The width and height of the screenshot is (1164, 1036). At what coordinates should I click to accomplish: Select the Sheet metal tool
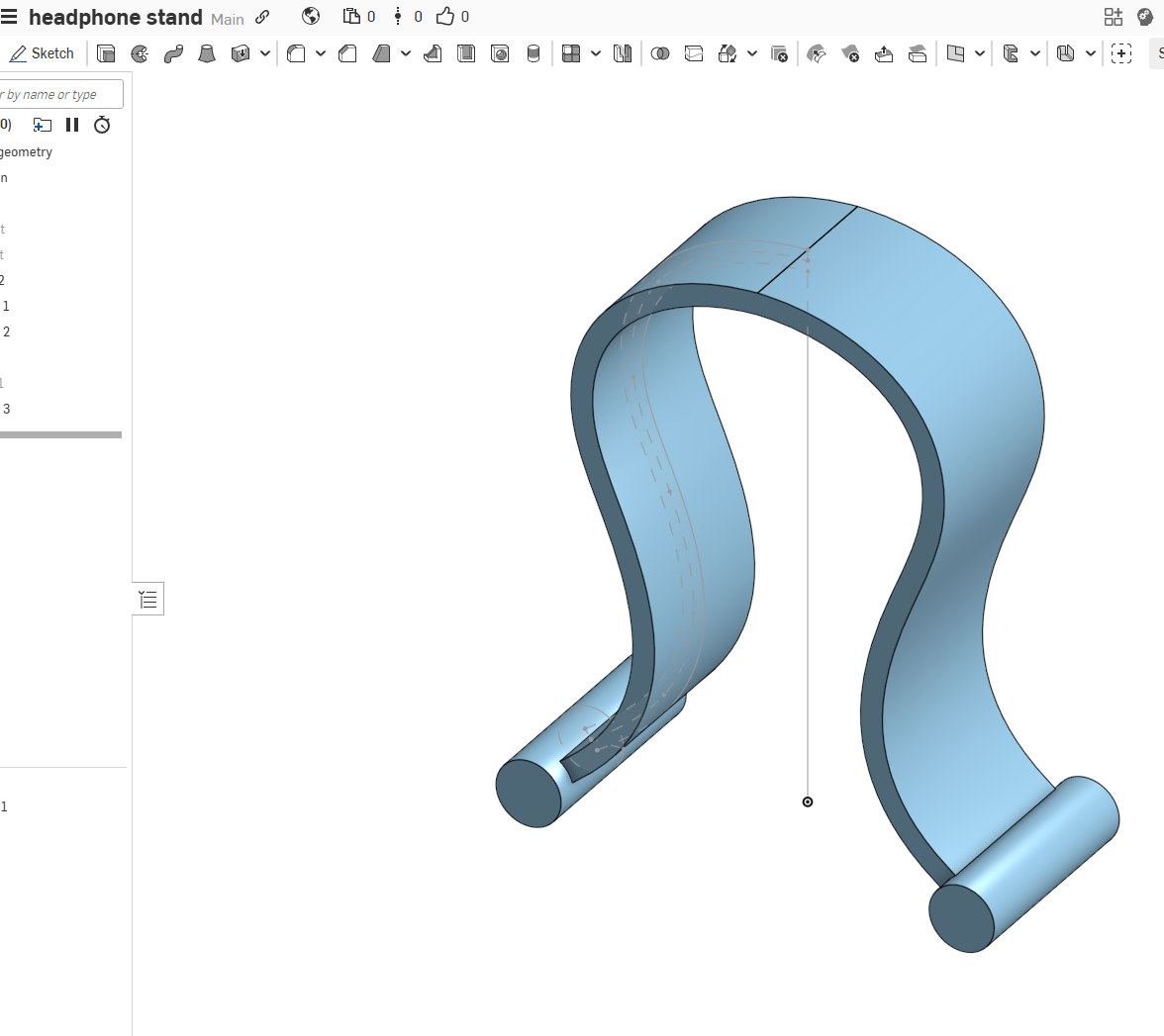tap(1066, 53)
